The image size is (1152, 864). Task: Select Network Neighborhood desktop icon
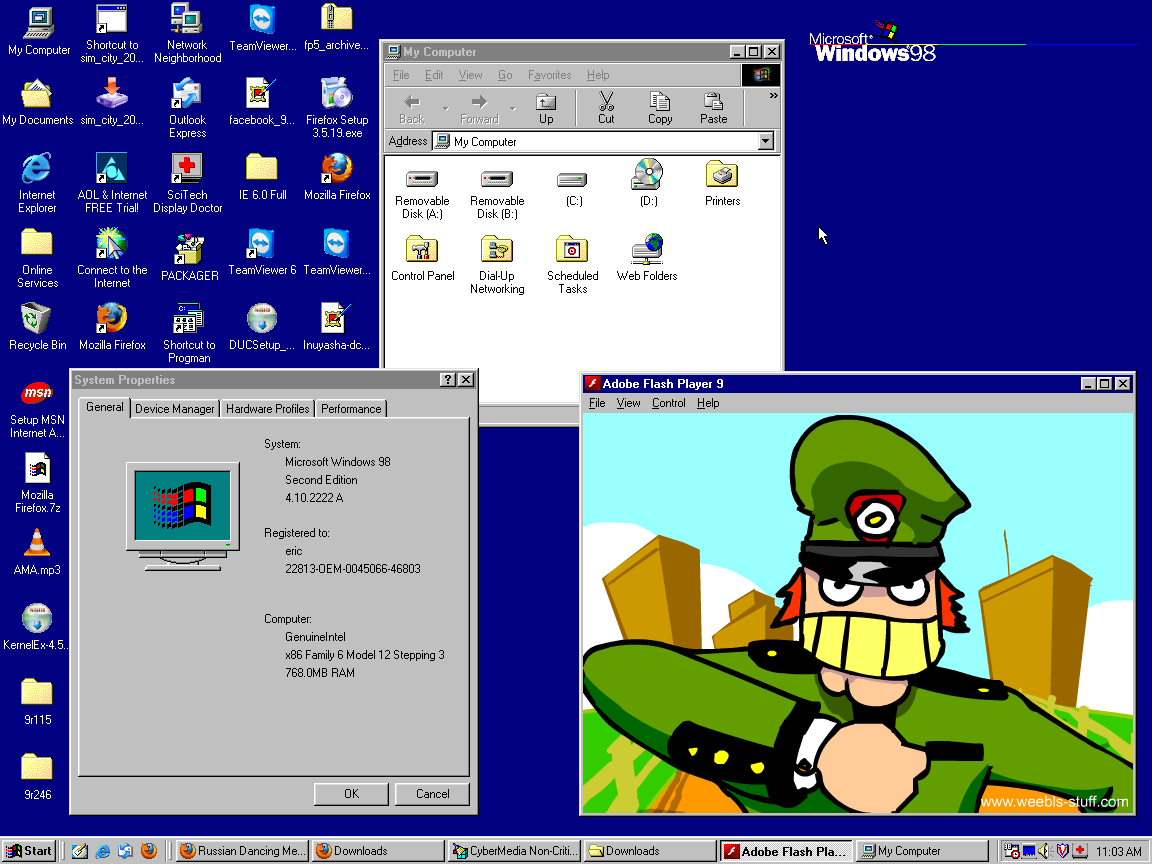tap(187, 33)
